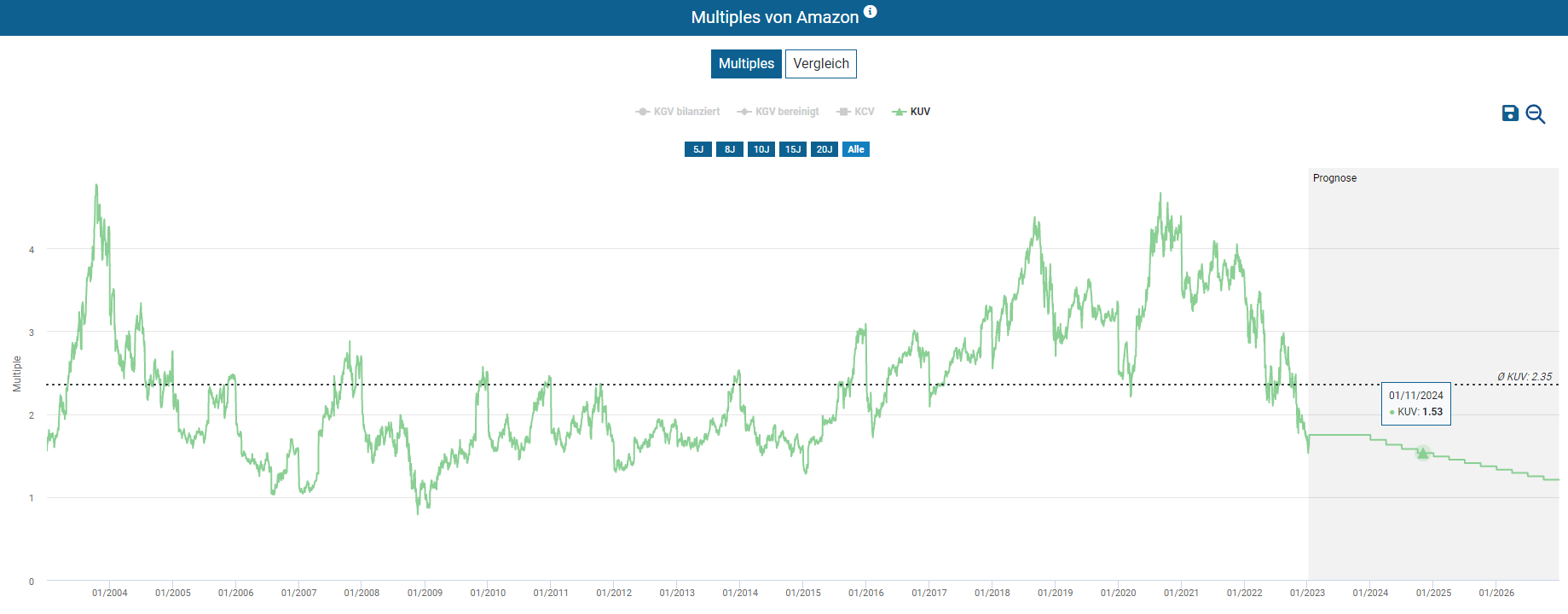Choose the 15J time range

(792, 149)
